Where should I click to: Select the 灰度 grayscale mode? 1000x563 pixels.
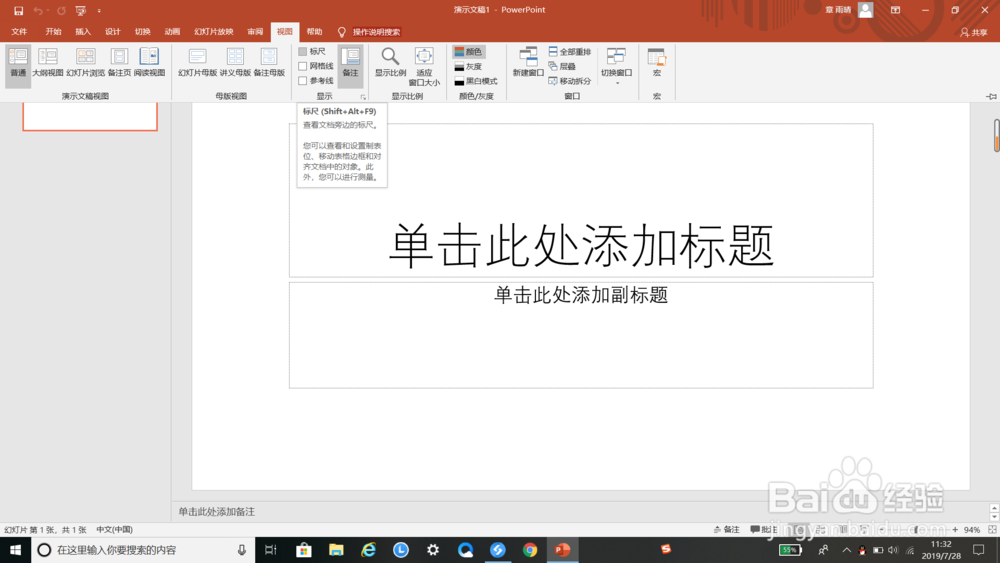tap(468, 66)
